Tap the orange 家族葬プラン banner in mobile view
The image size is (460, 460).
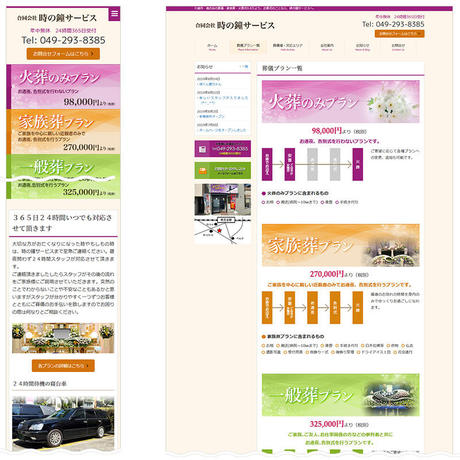point(63,132)
